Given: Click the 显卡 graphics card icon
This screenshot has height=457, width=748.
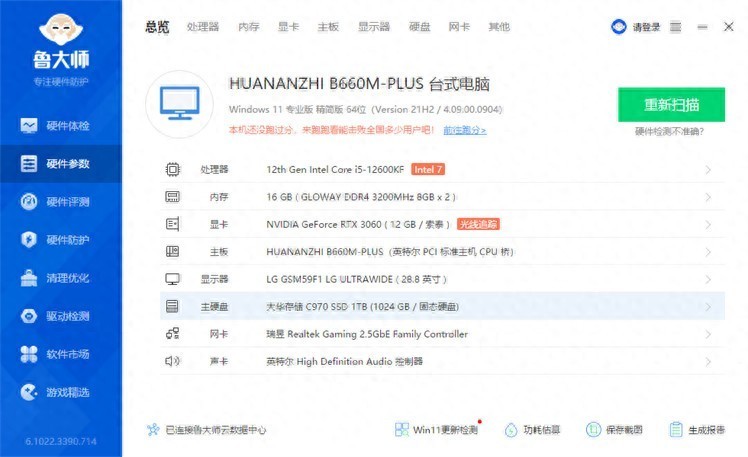Looking at the screenshot, I should point(173,224).
